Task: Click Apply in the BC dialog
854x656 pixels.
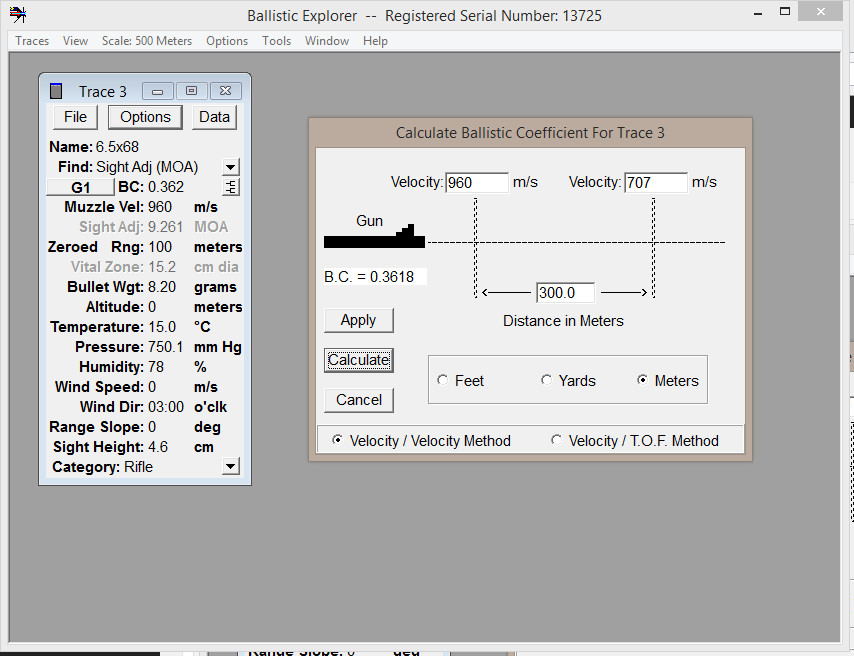Action: pyautogui.click(x=358, y=320)
